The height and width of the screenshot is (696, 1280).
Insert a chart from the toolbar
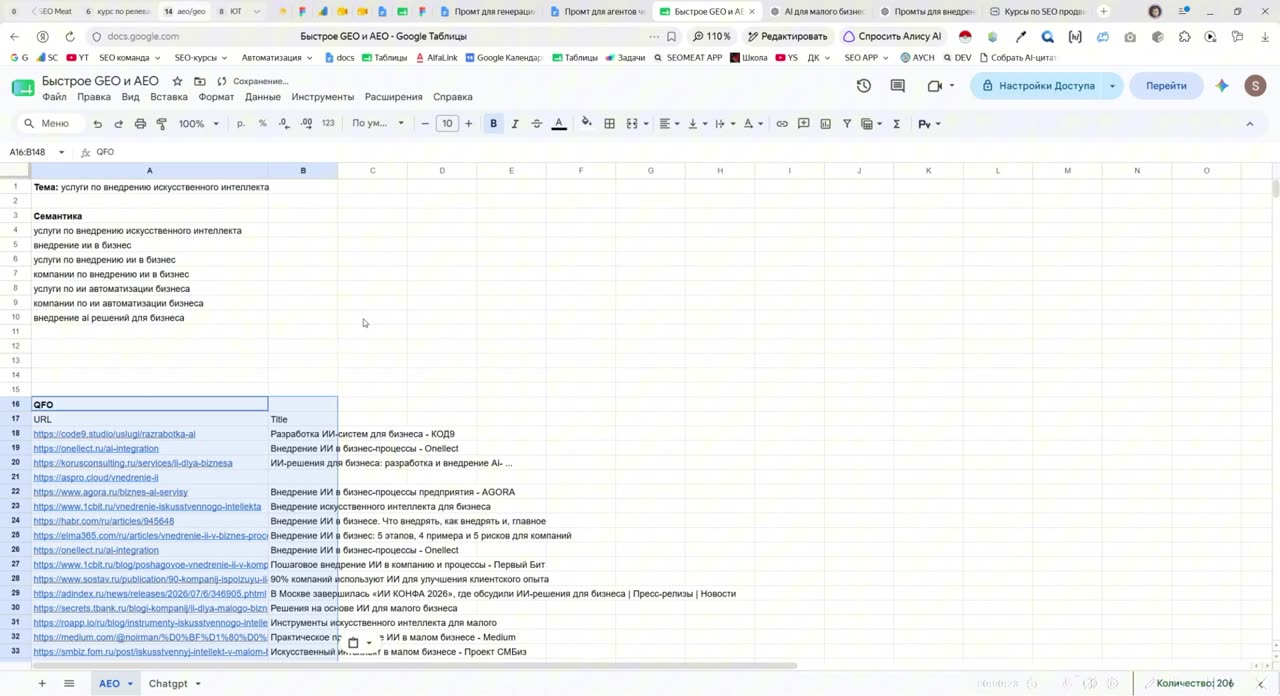825,124
